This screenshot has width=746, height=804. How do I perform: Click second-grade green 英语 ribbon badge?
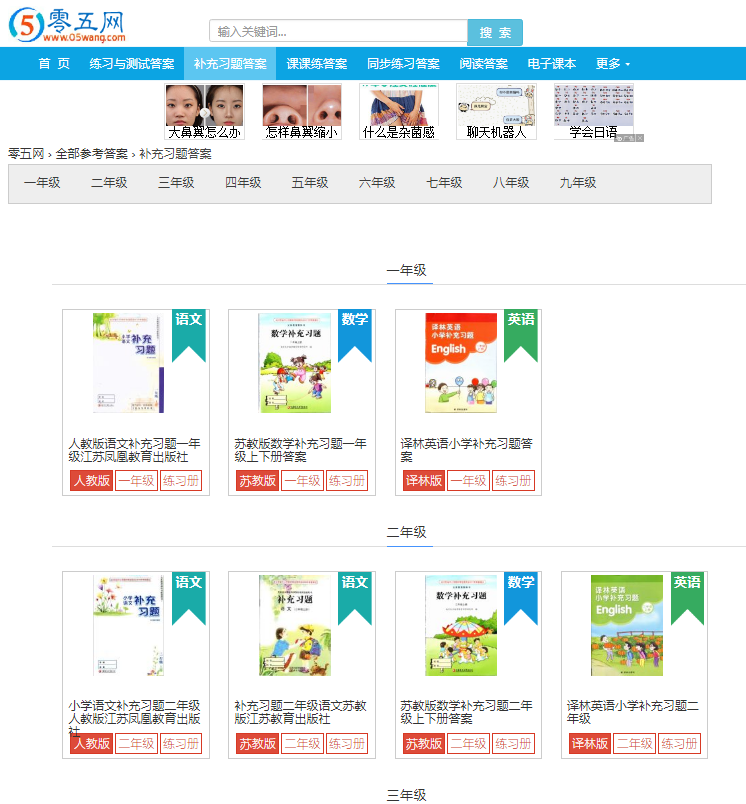[x=687, y=598]
